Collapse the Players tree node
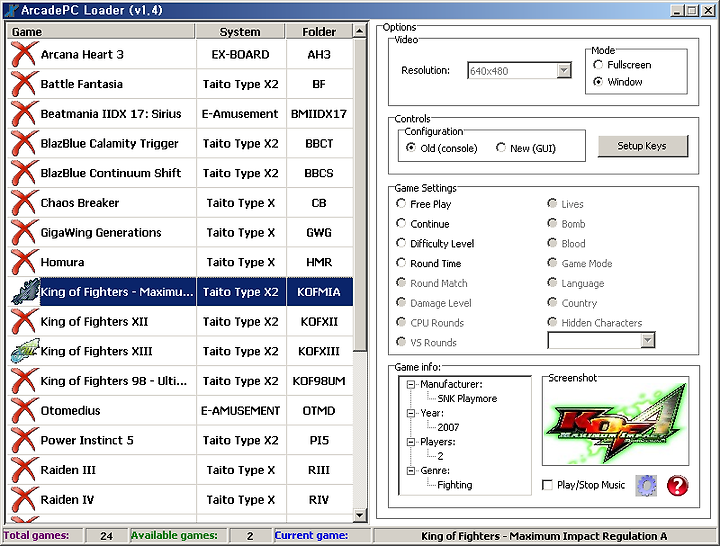 [411, 442]
